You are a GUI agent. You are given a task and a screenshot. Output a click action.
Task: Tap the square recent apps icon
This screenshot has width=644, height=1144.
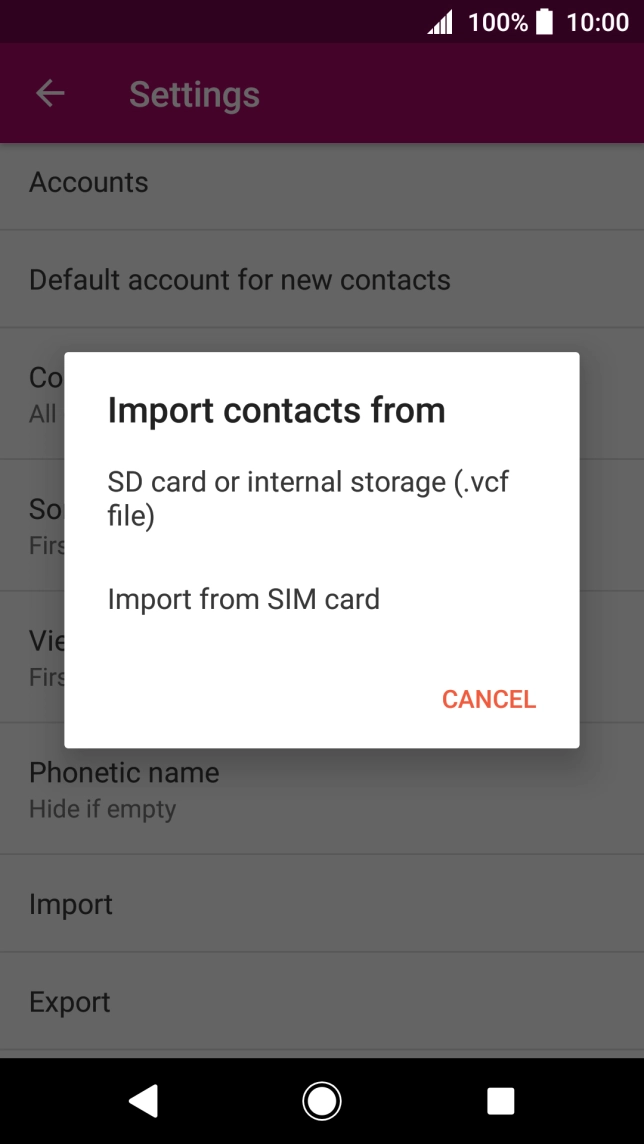click(499, 1100)
